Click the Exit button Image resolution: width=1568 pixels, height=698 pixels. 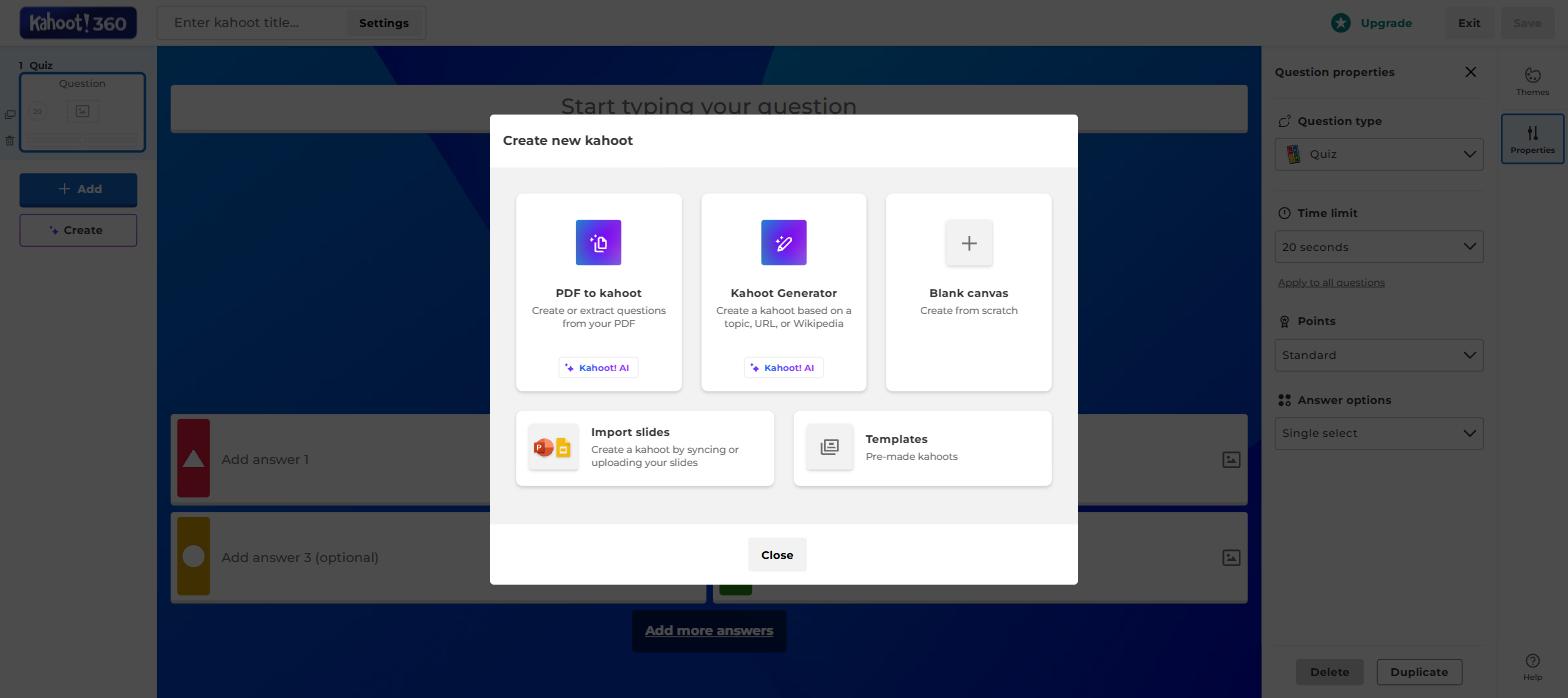click(x=1468, y=23)
